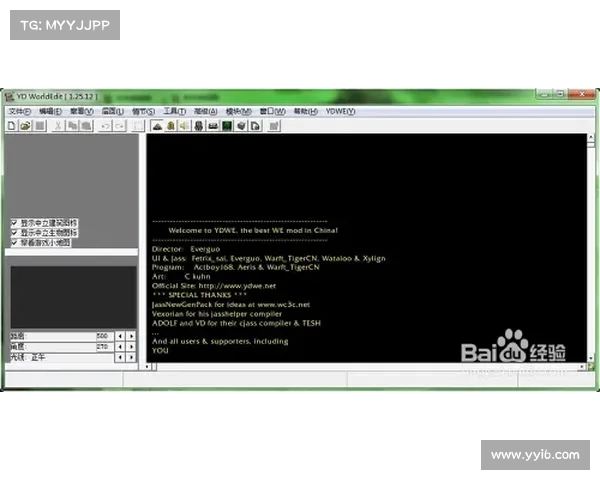
Task: Click right arrow in the 正午 row
Action: [x=131, y=358]
